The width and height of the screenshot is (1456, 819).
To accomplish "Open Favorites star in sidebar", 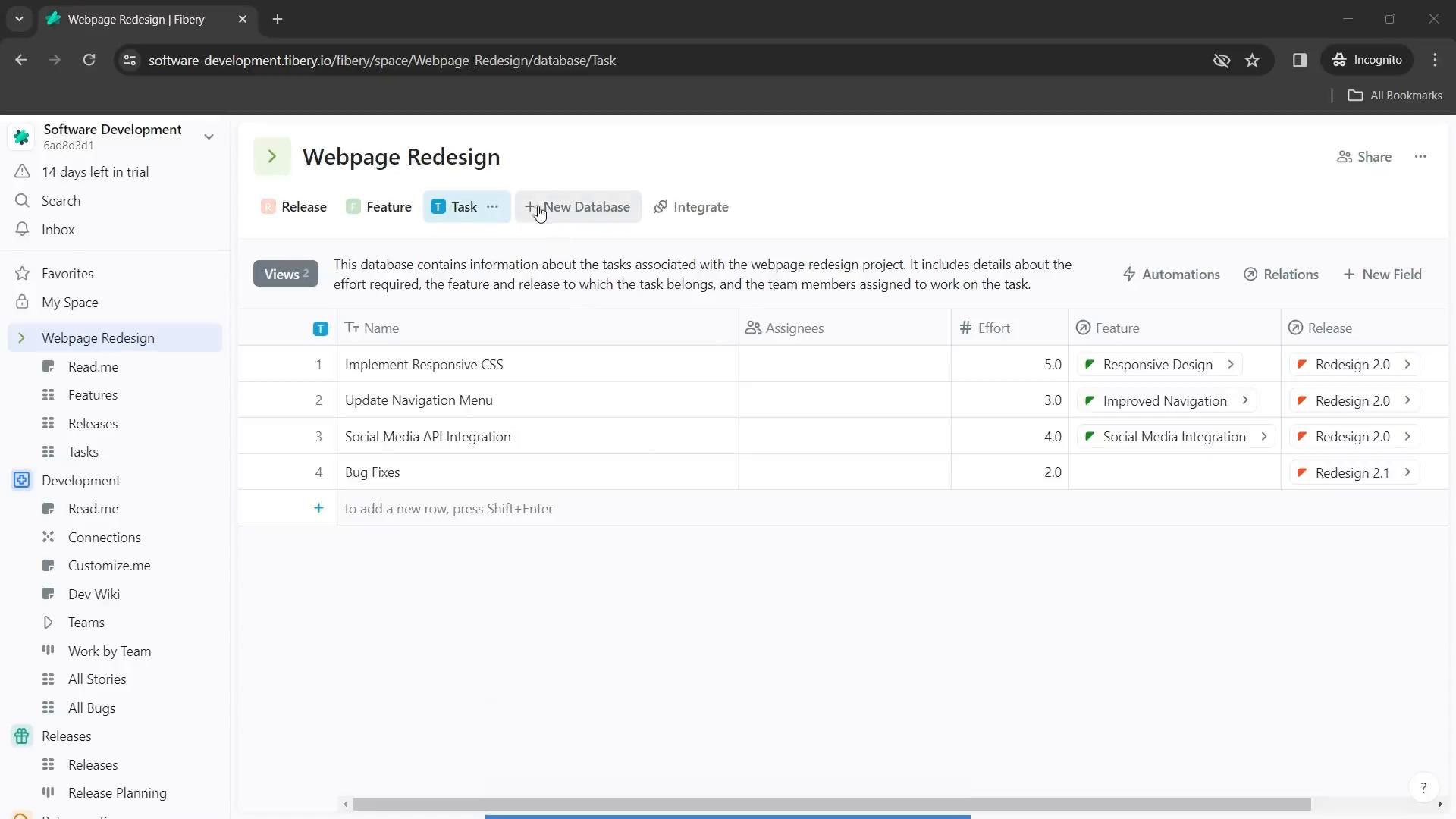I will (x=22, y=273).
